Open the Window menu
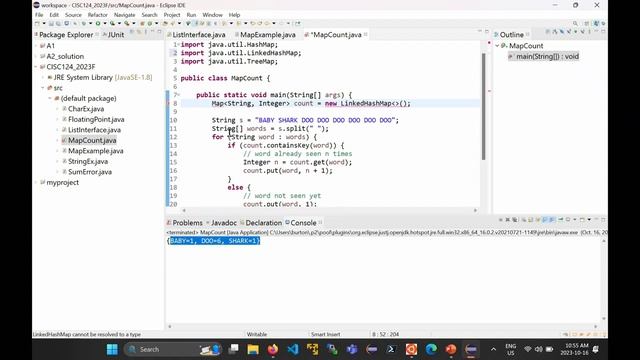This screenshot has height=360, width=640. 212,15
